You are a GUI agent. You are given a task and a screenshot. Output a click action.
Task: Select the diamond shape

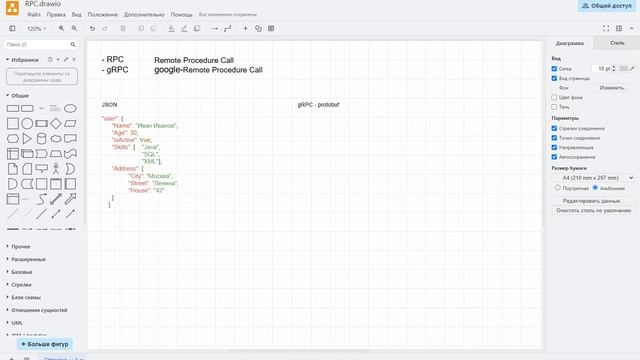(56, 123)
